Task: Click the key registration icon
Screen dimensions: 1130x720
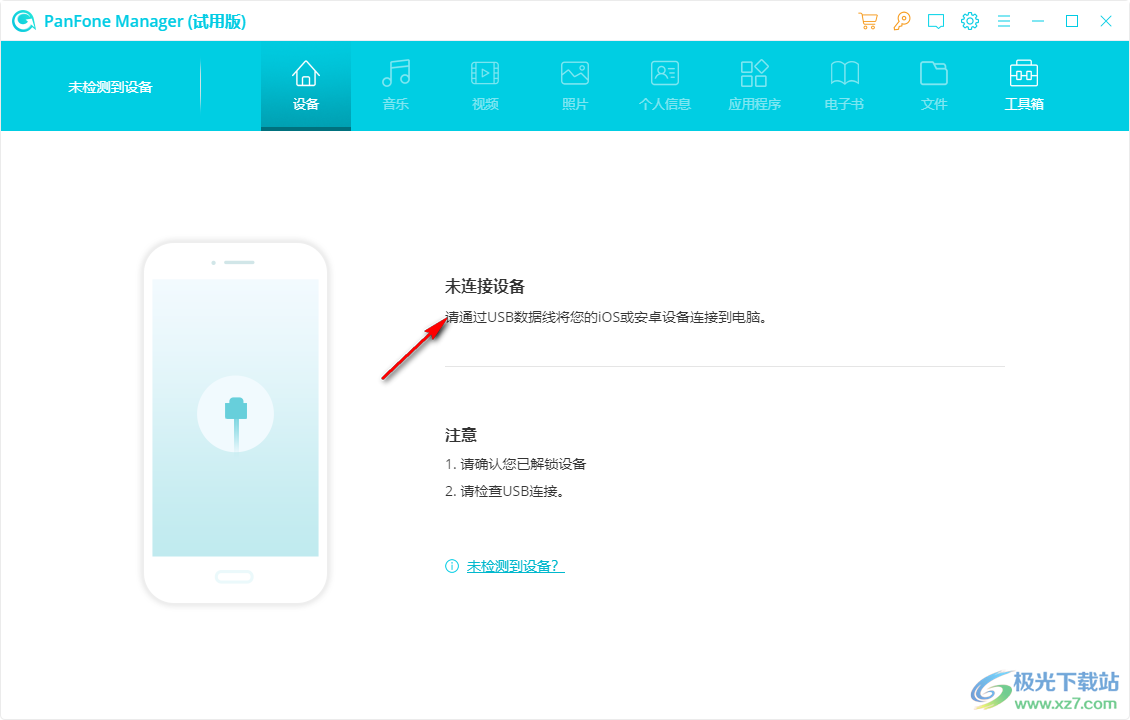Action: (902, 21)
